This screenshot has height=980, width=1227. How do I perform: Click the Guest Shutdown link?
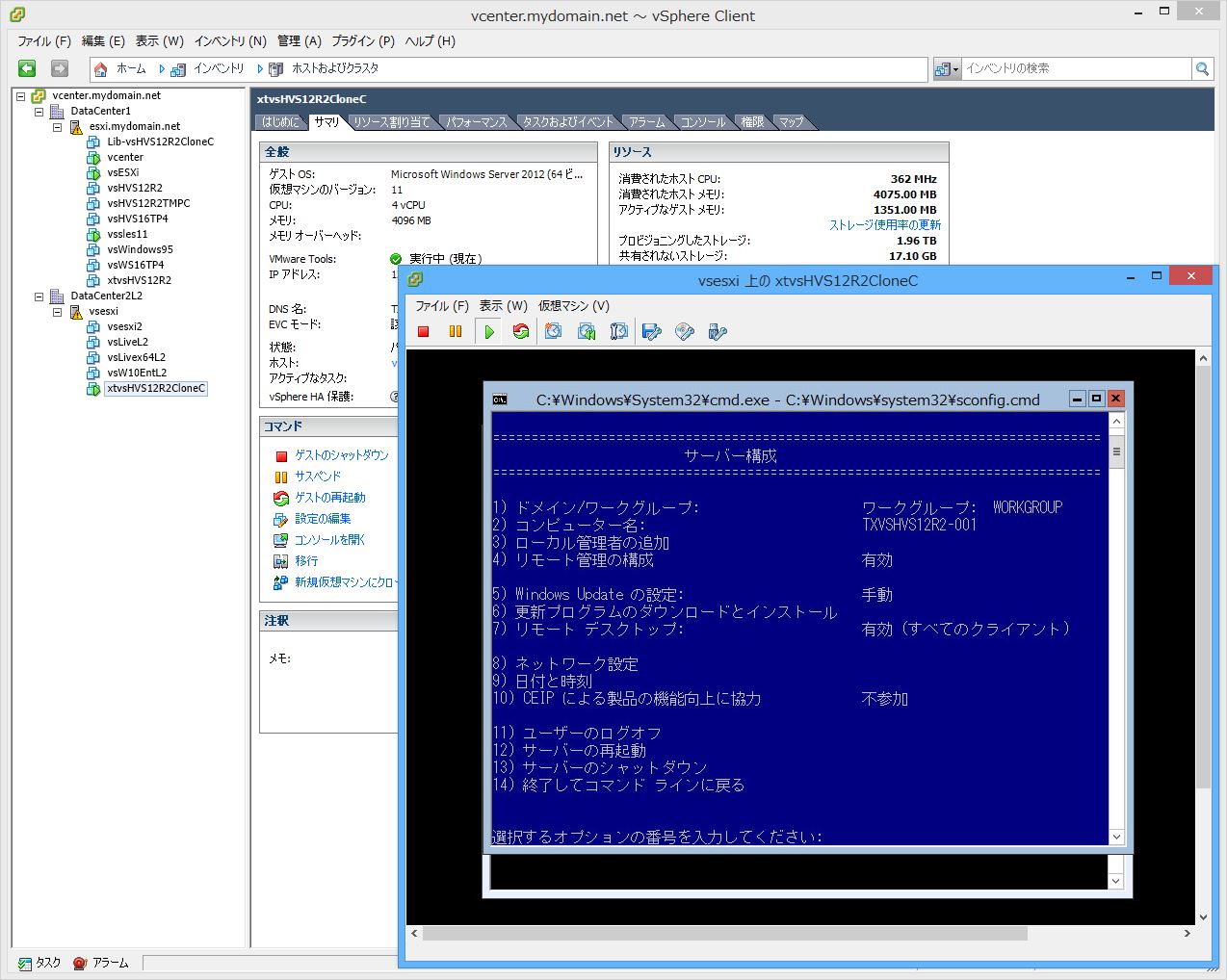tap(342, 455)
